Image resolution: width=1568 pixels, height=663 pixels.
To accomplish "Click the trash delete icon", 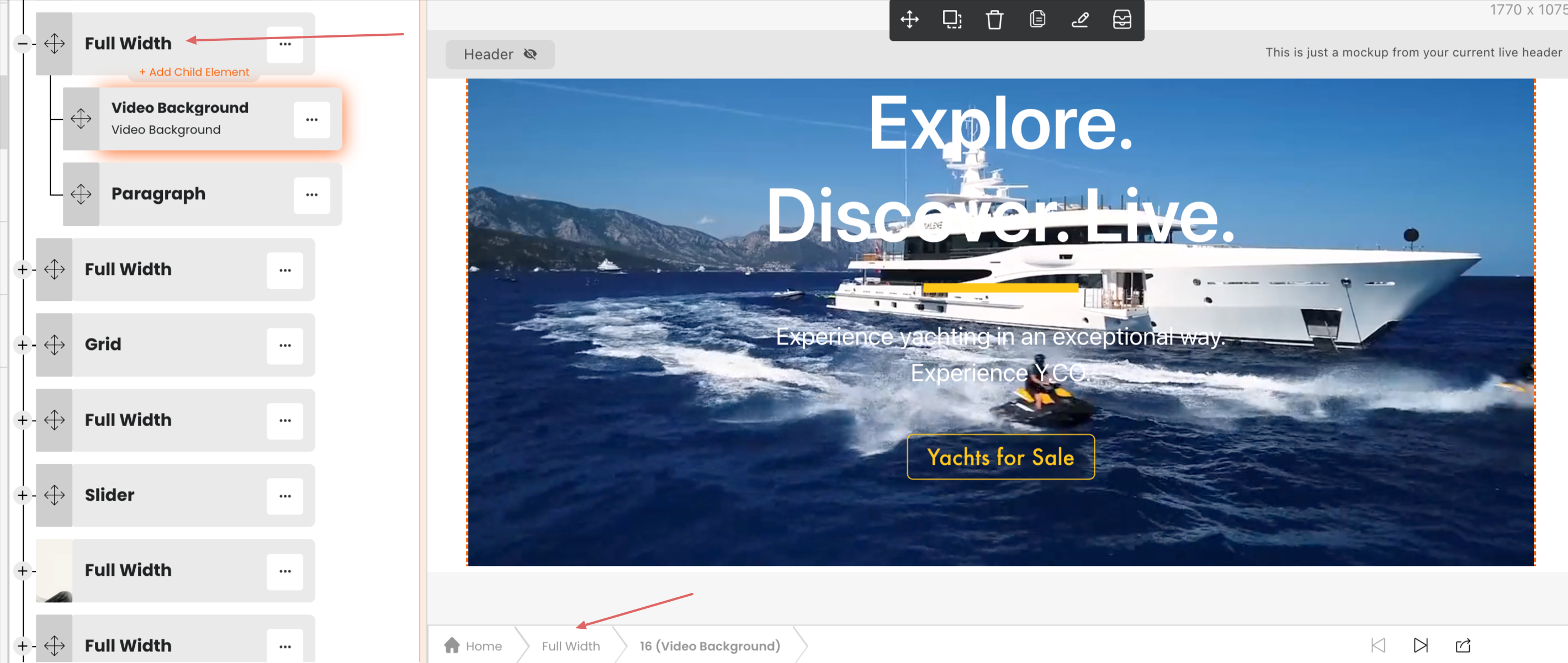I will pyautogui.click(x=994, y=19).
